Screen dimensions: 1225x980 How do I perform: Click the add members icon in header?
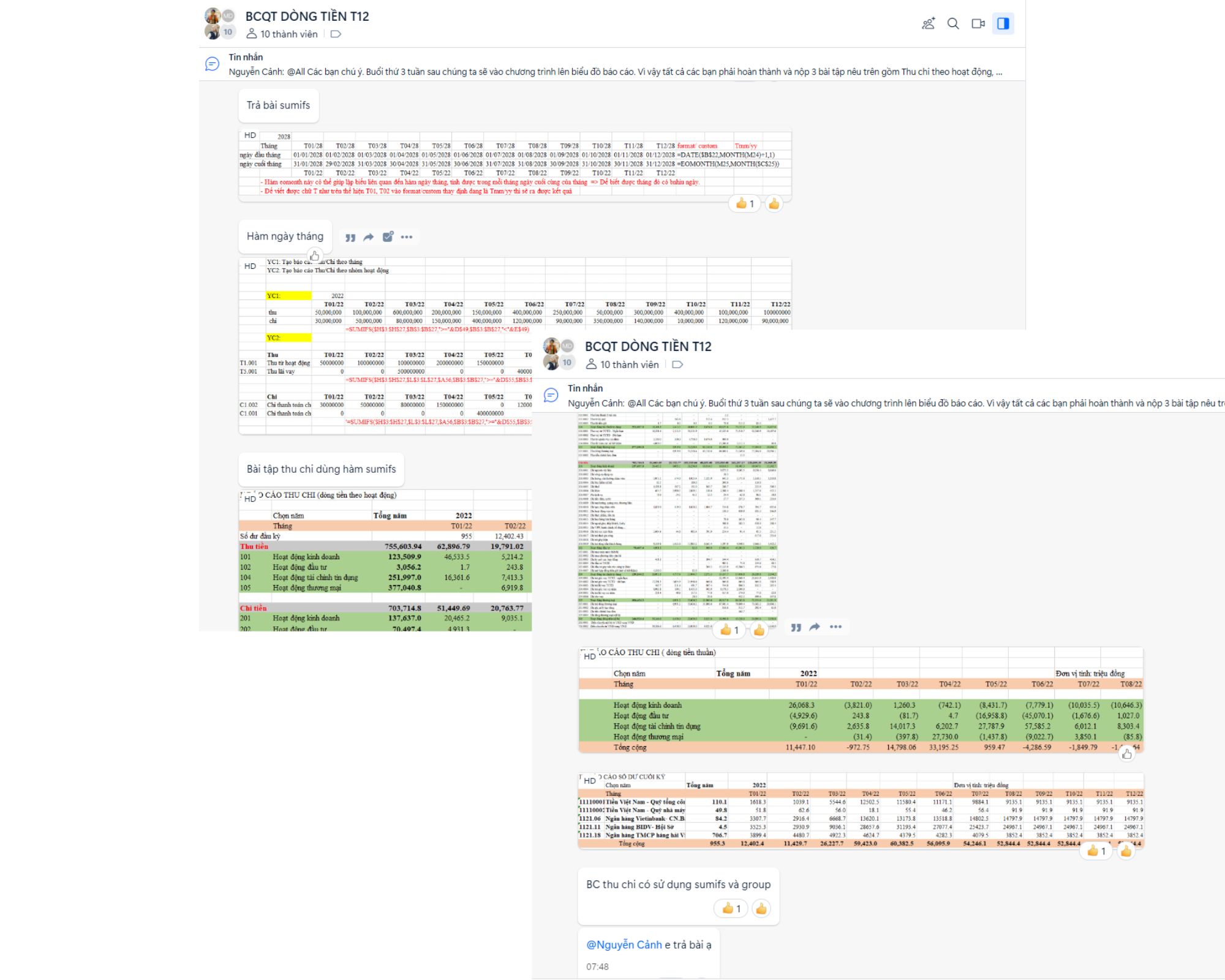(928, 24)
